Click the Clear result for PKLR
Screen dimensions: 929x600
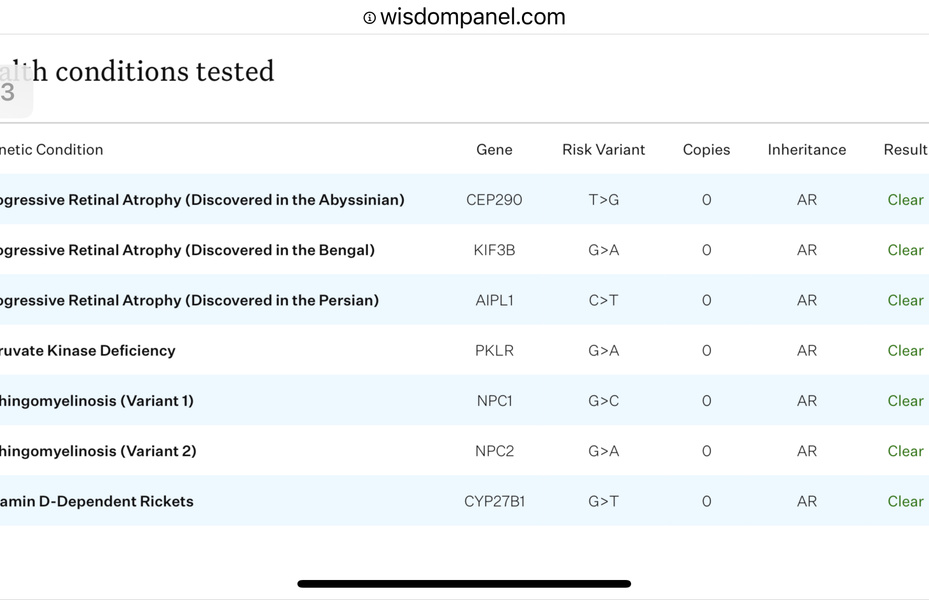coord(905,351)
